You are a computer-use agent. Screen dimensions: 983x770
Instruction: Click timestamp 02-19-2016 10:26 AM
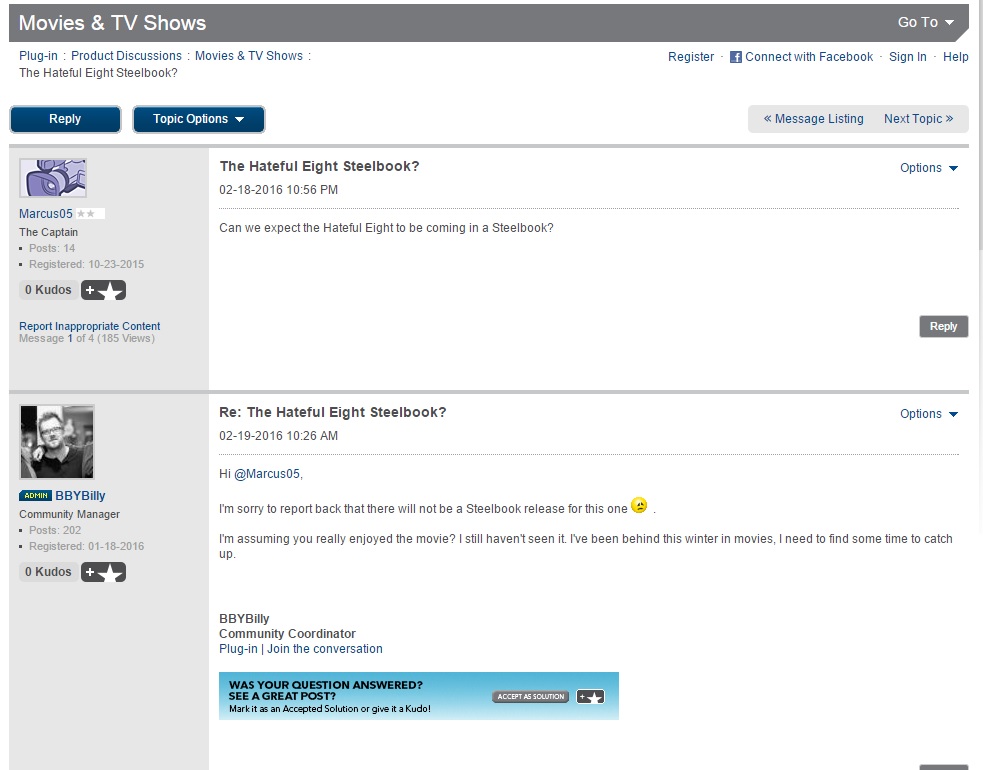click(x=278, y=436)
